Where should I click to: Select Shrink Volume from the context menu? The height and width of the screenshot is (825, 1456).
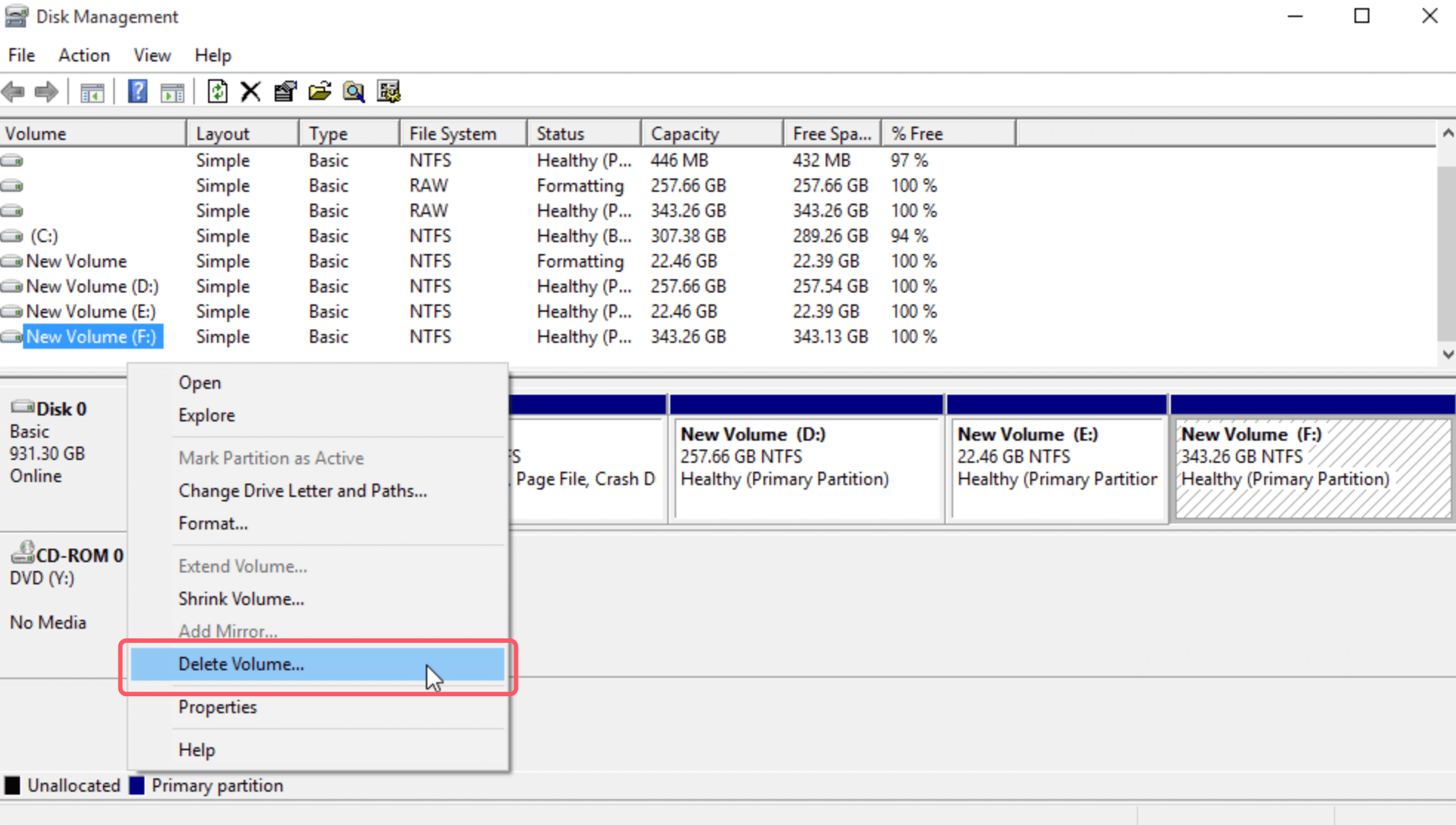pos(241,598)
